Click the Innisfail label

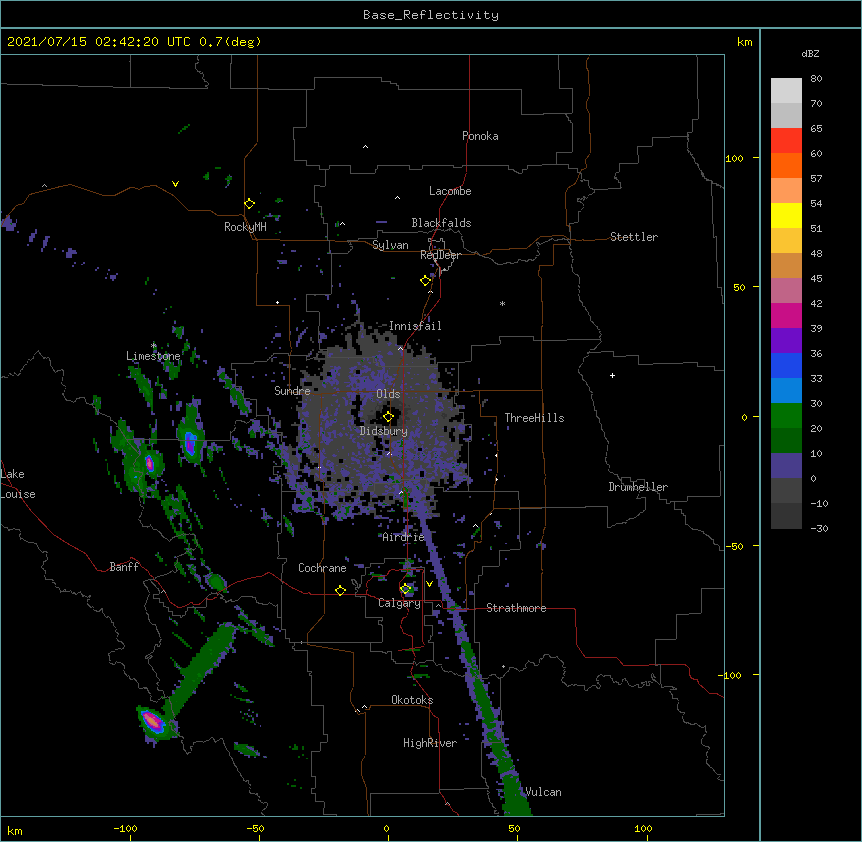(x=415, y=326)
